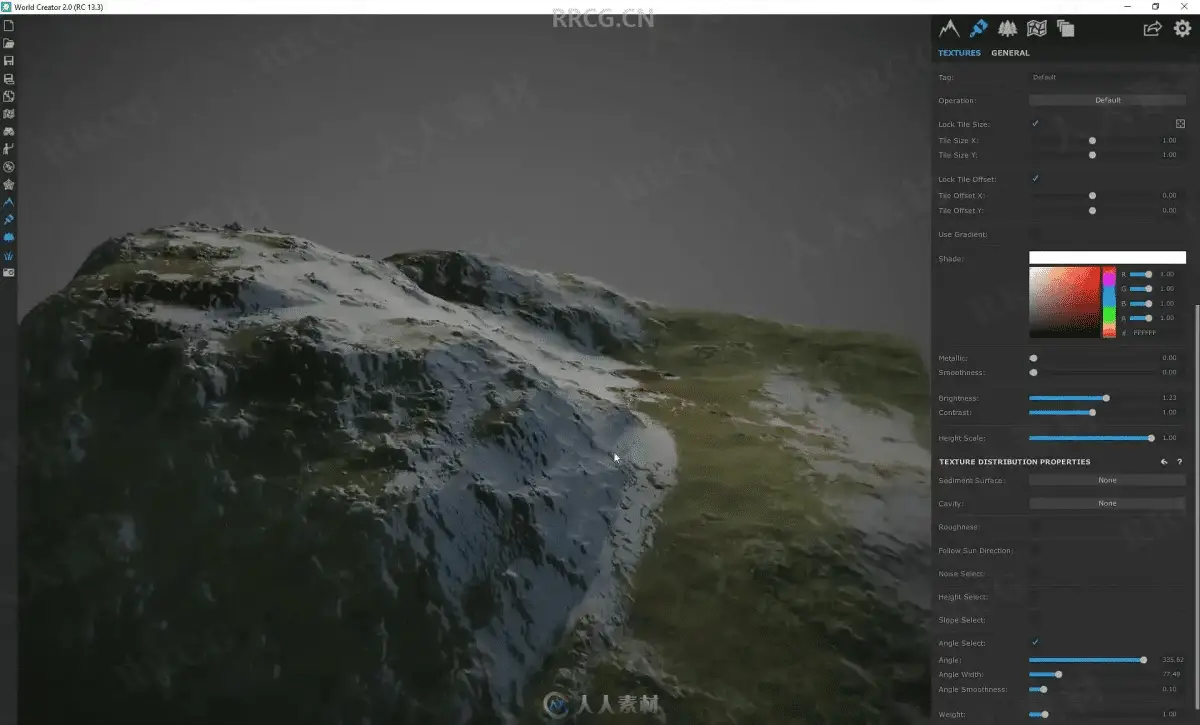1200x725 pixels.
Task: Open settings with the gear icon
Action: (1182, 29)
